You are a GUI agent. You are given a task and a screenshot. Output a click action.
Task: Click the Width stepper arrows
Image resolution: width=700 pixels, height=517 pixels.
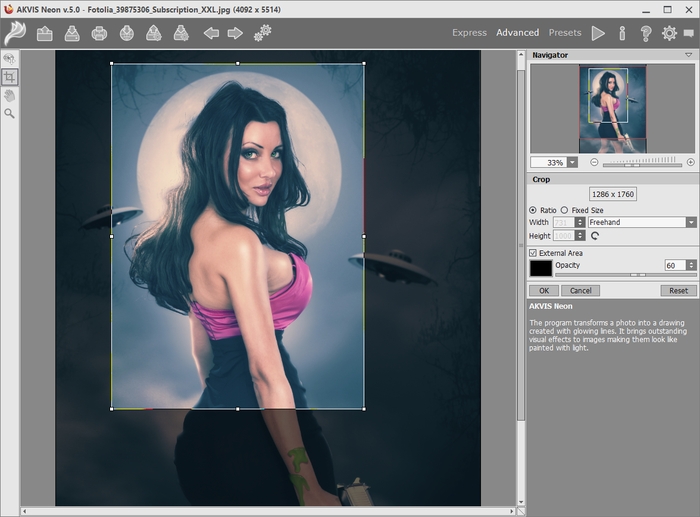pyautogui.click(x=579, y=222)
